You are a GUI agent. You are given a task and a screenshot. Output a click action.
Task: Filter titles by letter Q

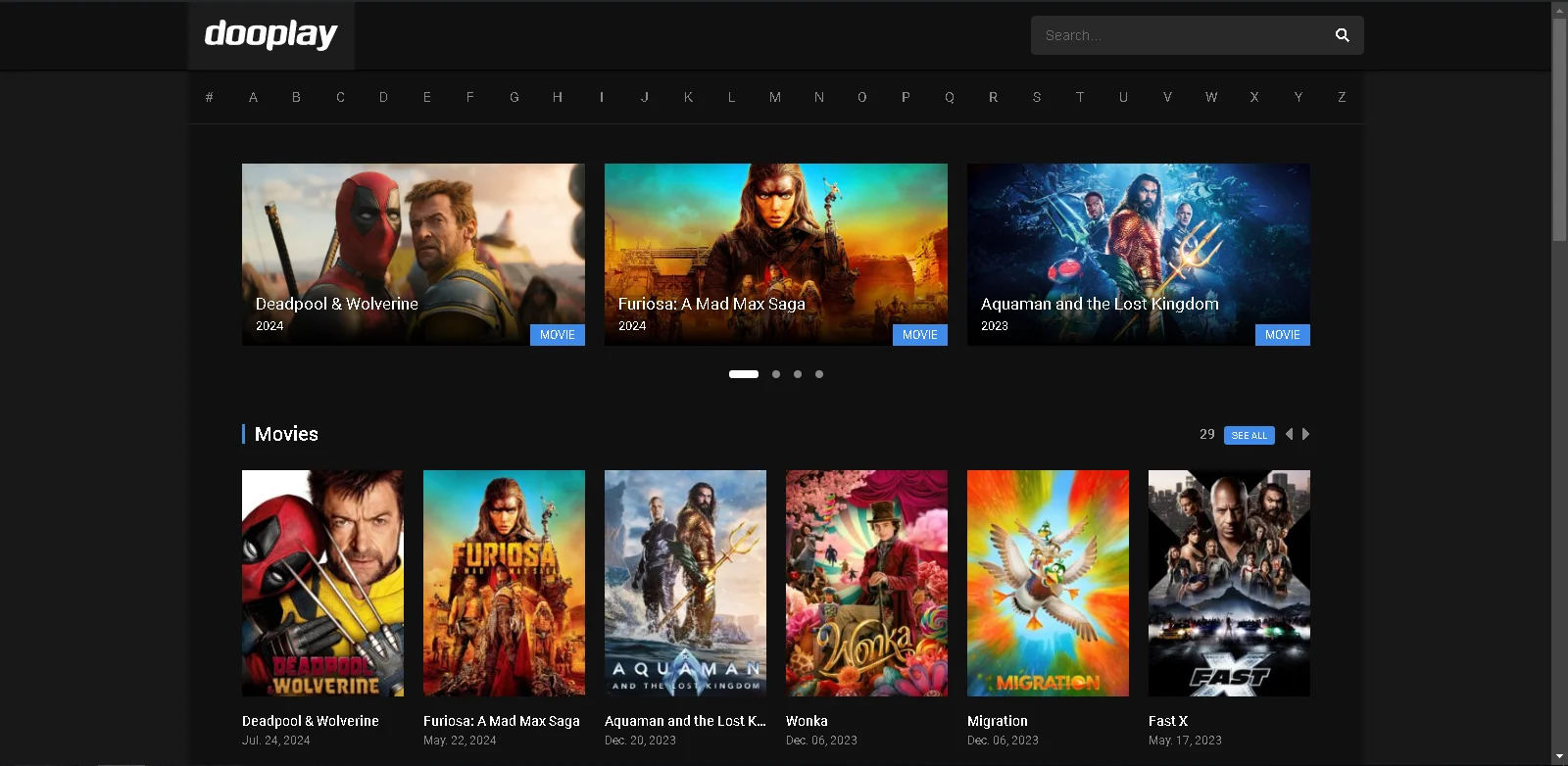(950, 97)
